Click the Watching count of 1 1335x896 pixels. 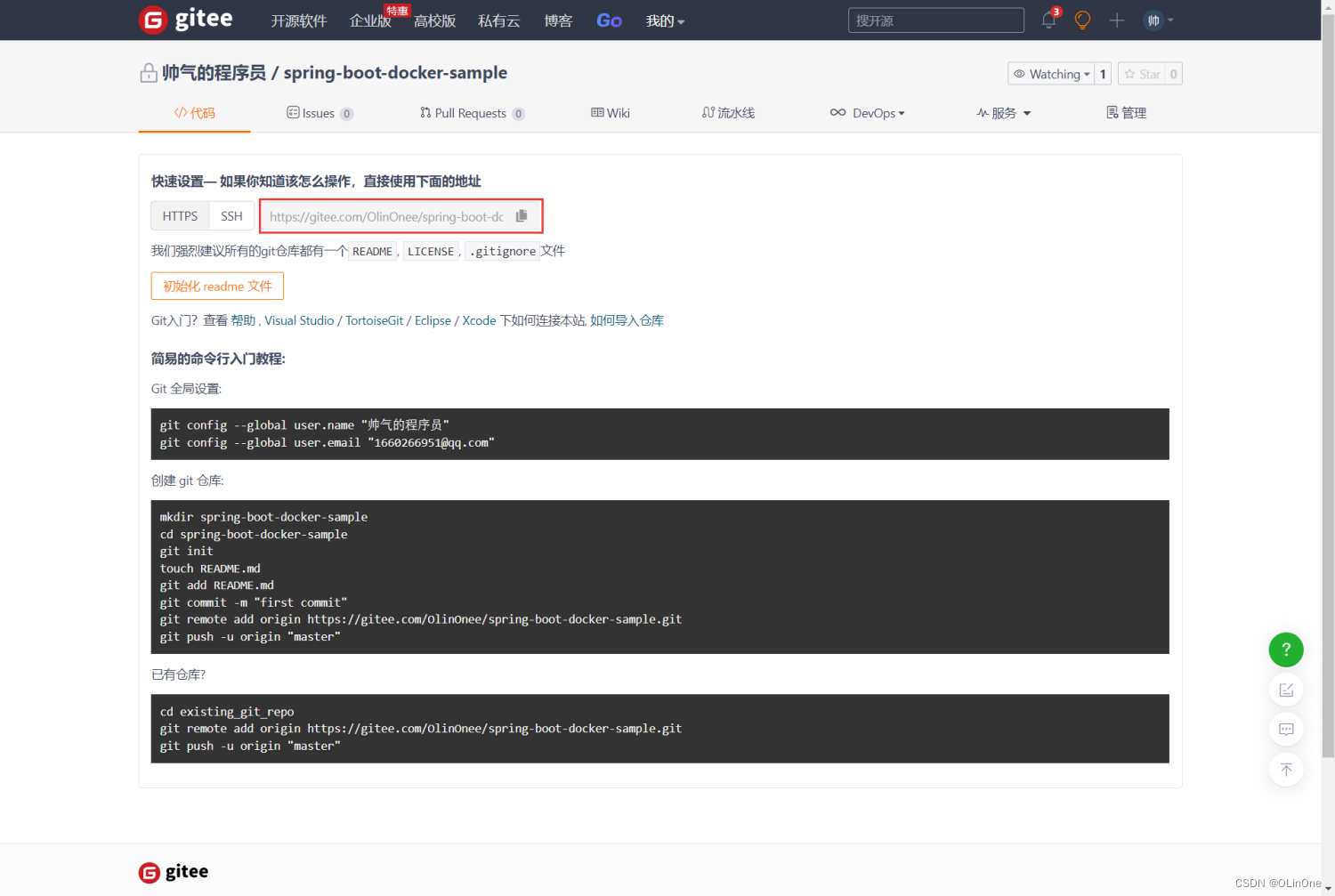pyautogui.click(x=1103, y=74)
